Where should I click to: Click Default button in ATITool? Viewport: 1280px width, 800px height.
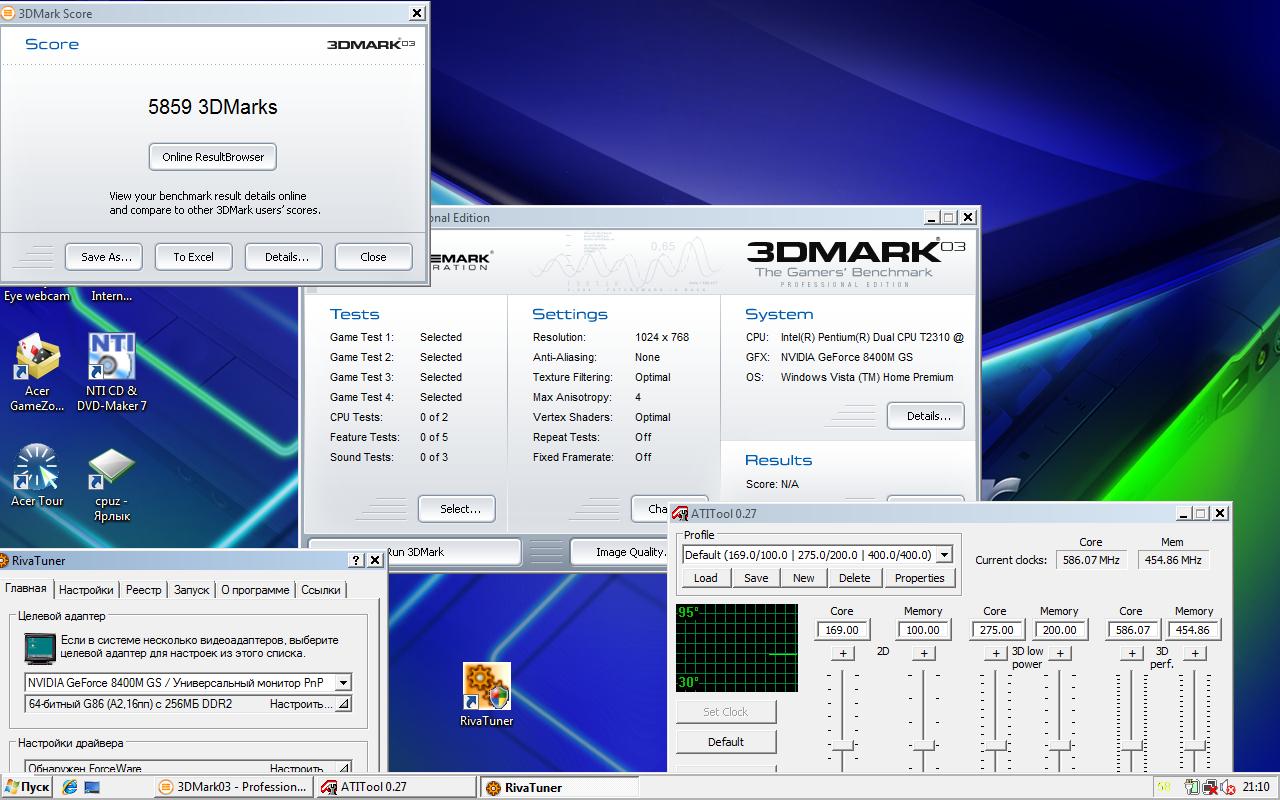pos(726,742)
